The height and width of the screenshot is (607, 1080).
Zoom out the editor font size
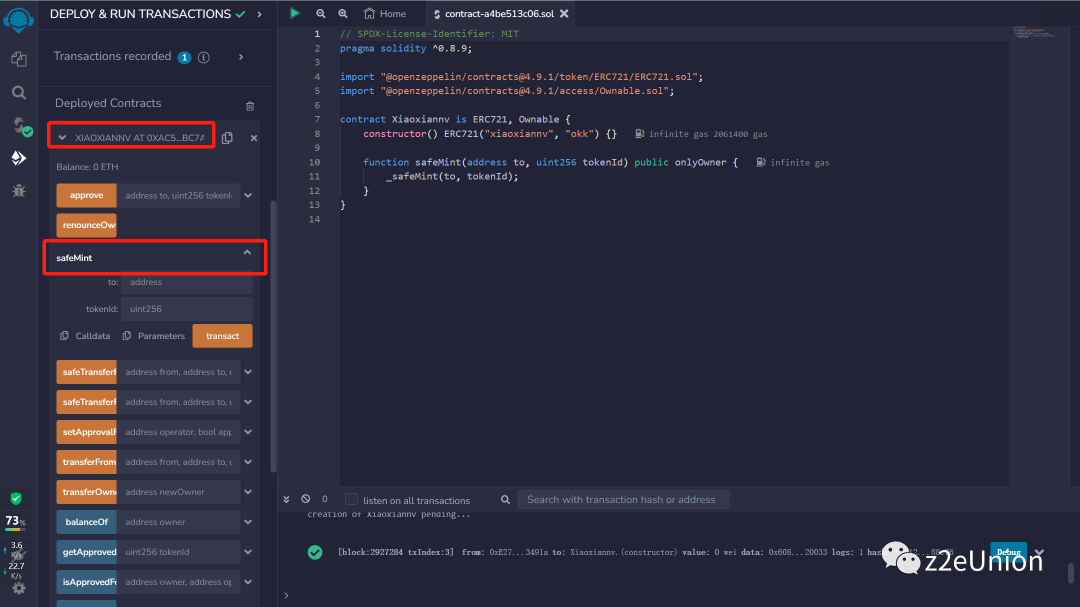(x=321, y=13)
